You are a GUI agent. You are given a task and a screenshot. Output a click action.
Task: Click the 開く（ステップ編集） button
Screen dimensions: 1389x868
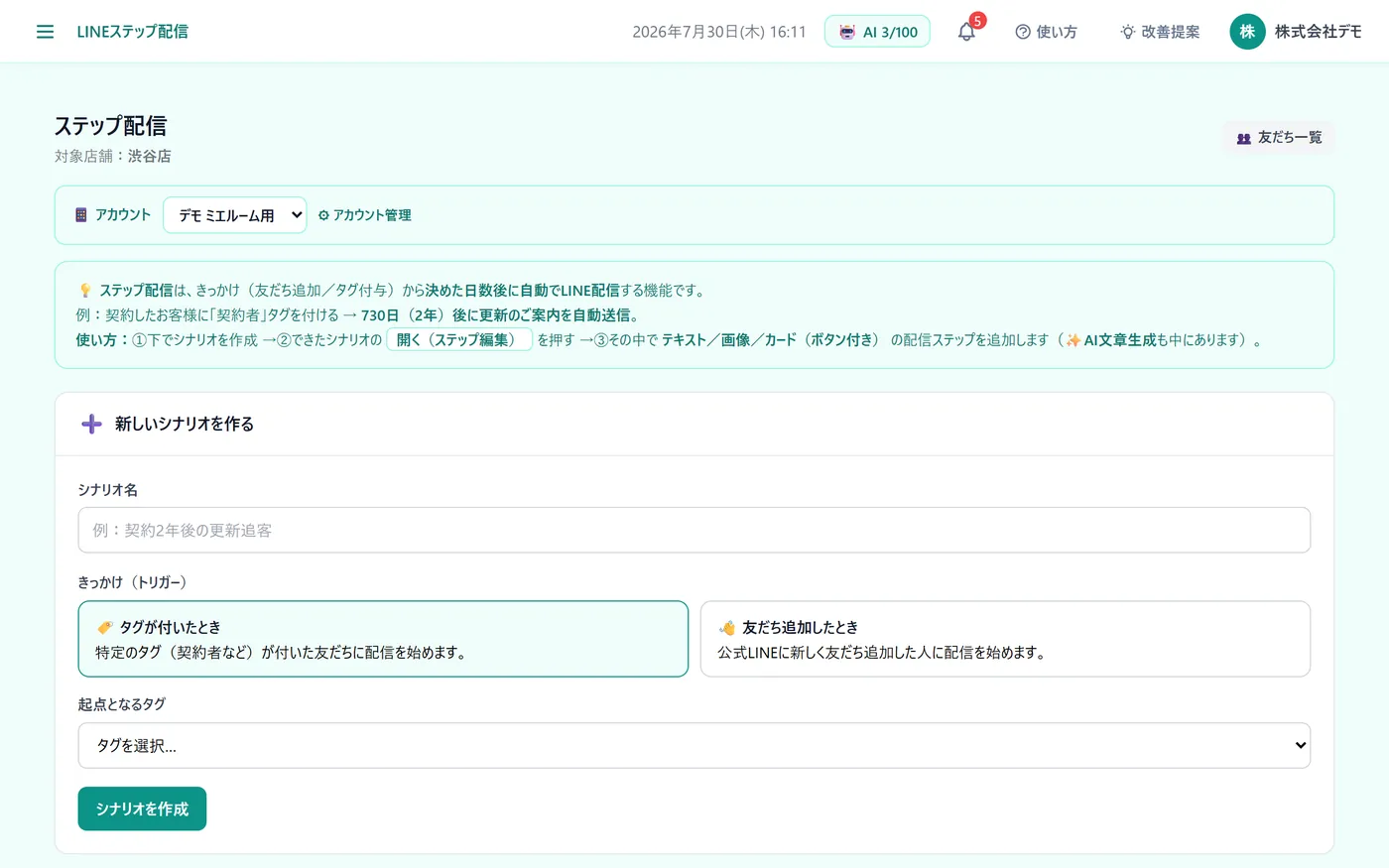(x=459, y=340)
